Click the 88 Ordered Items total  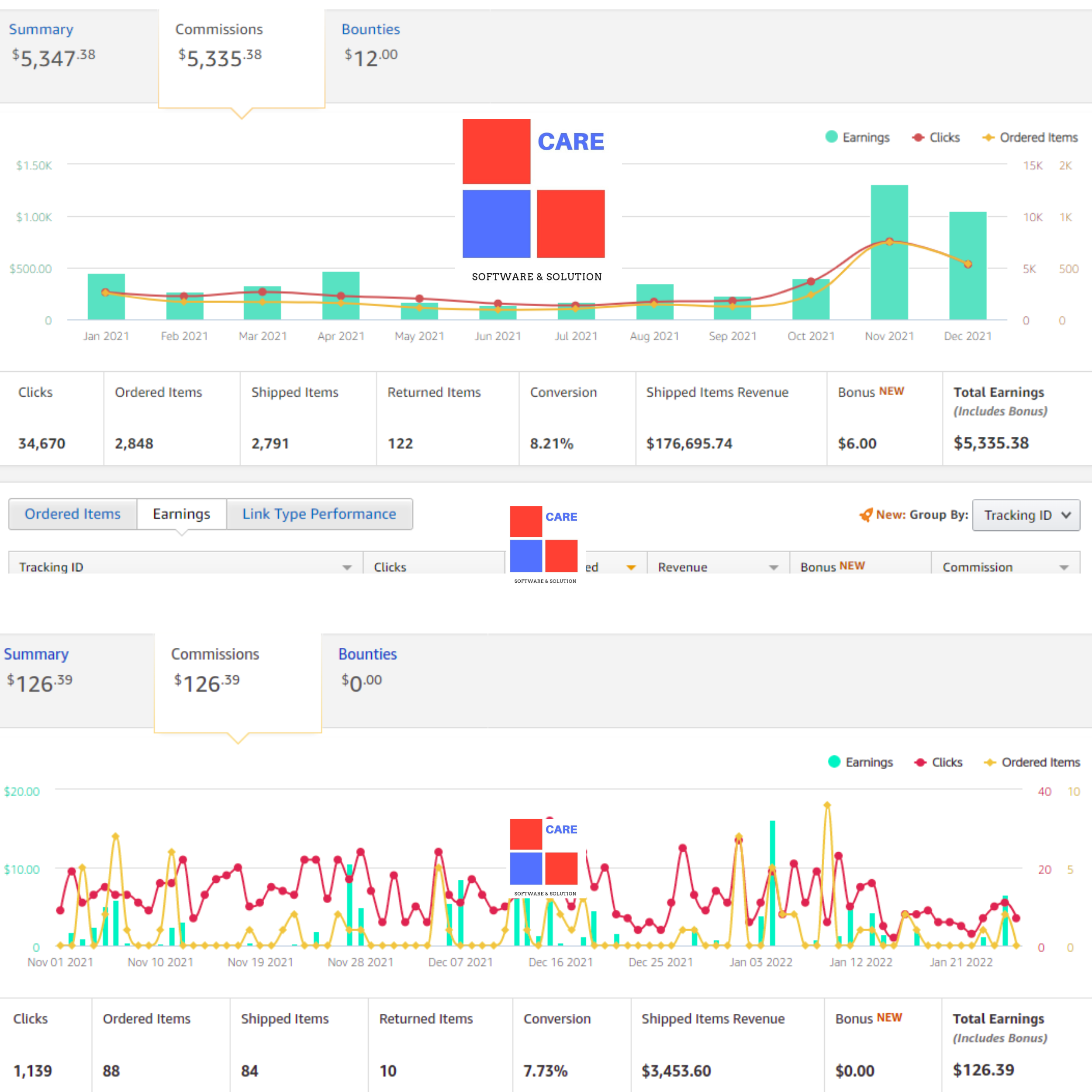(x=111, y=1071)
